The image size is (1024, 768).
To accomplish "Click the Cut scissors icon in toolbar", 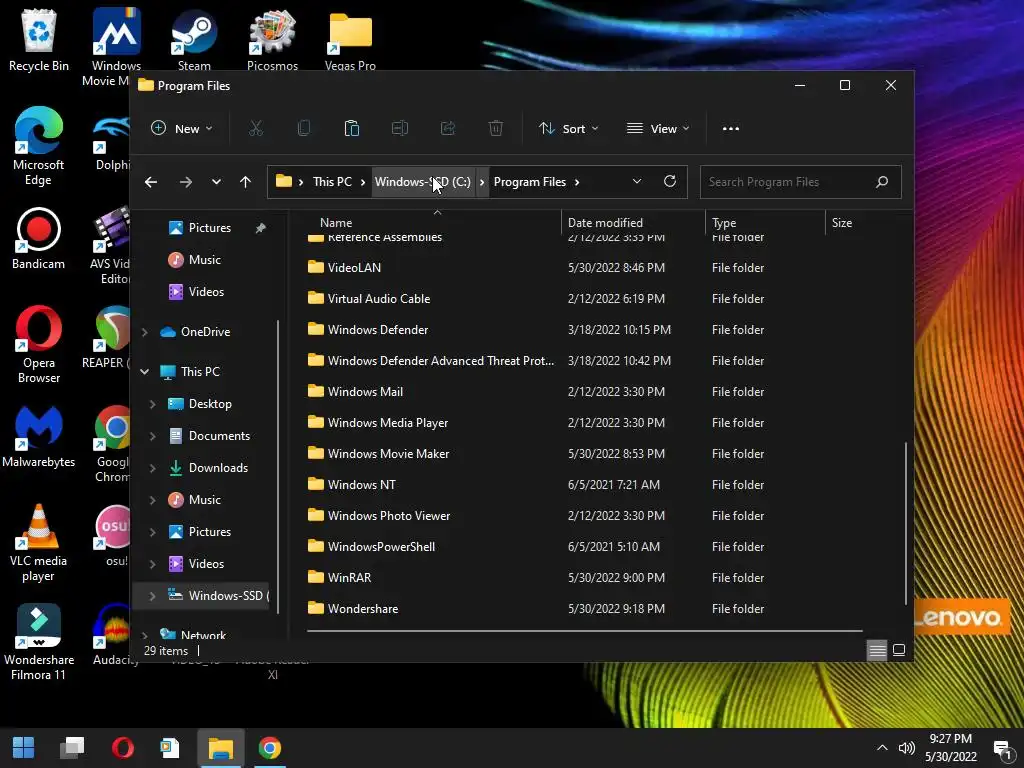I will pos(255,129).
